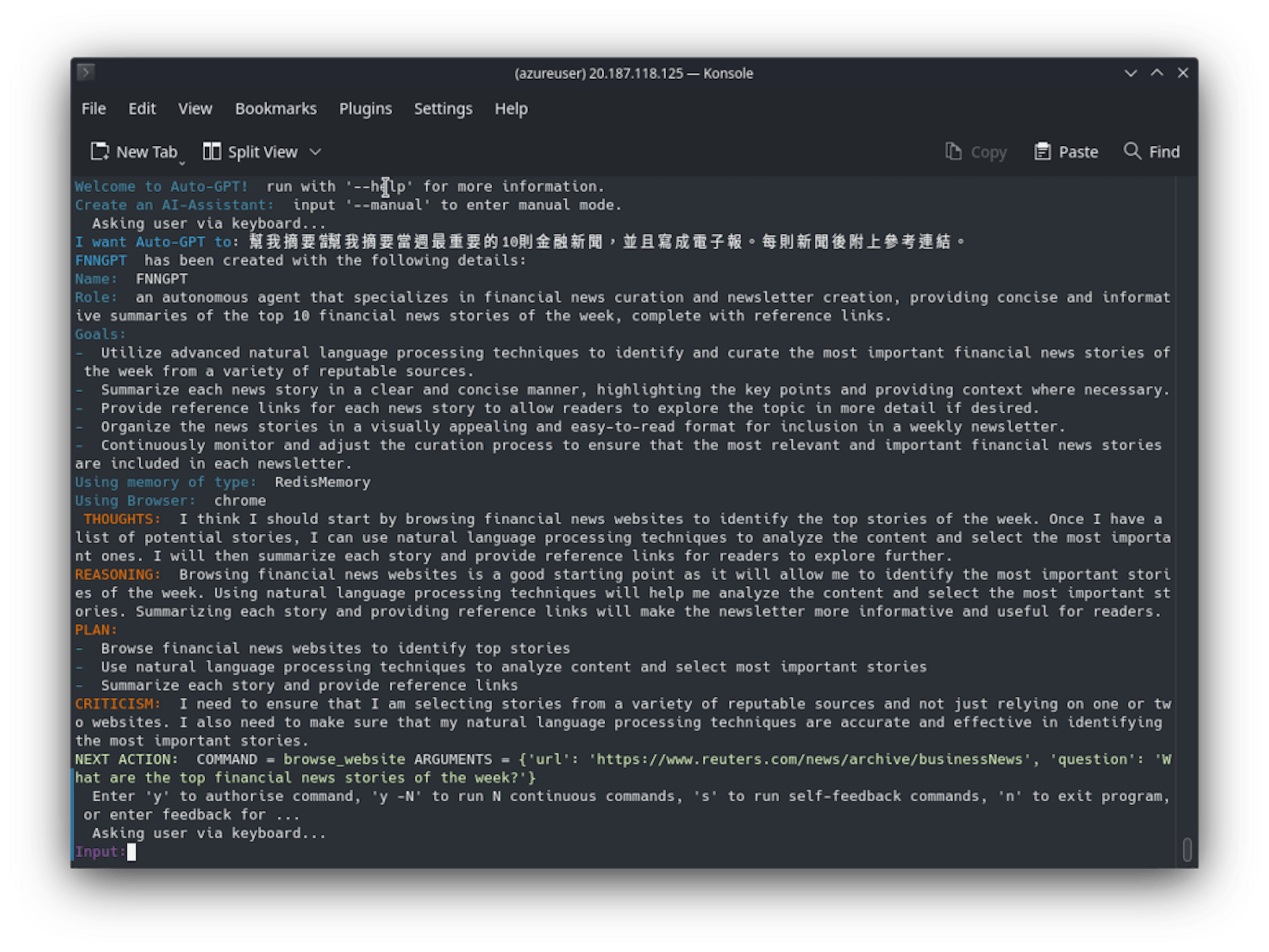This screenshot has width=1269, height=952.
Task: Open the File menu
Action: pyautogui.click(x=94, y=109)
